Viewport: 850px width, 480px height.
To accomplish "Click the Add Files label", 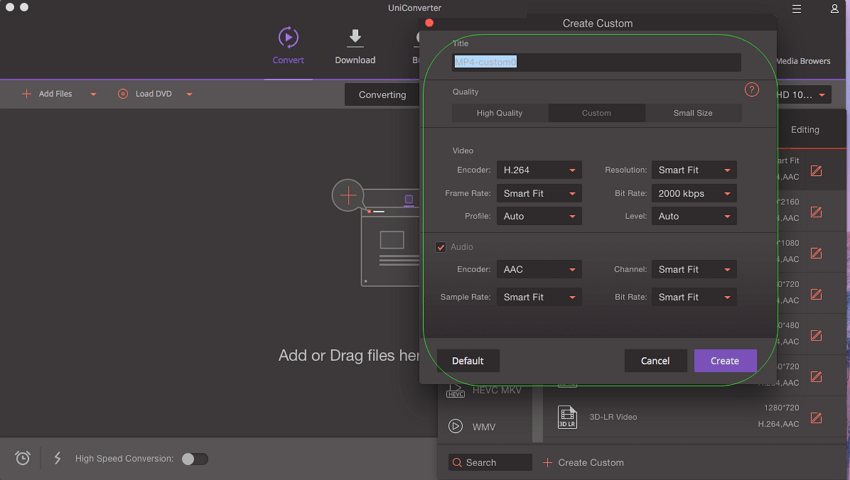I will (x=55, y=94).
